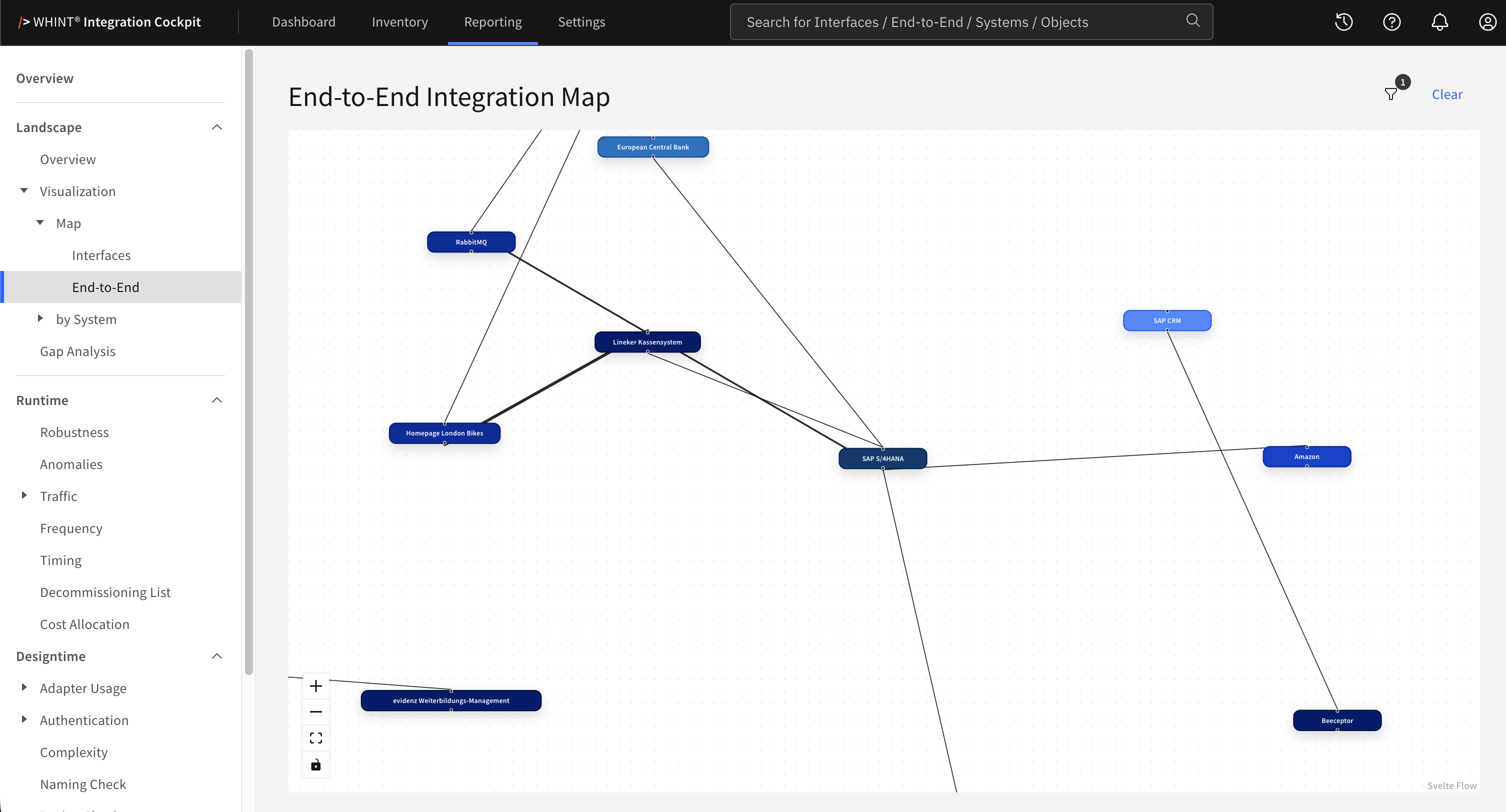Open the Svelte Flow attribution link
This screenshot has height=812, width=1506.
[x=1451, y=785]
